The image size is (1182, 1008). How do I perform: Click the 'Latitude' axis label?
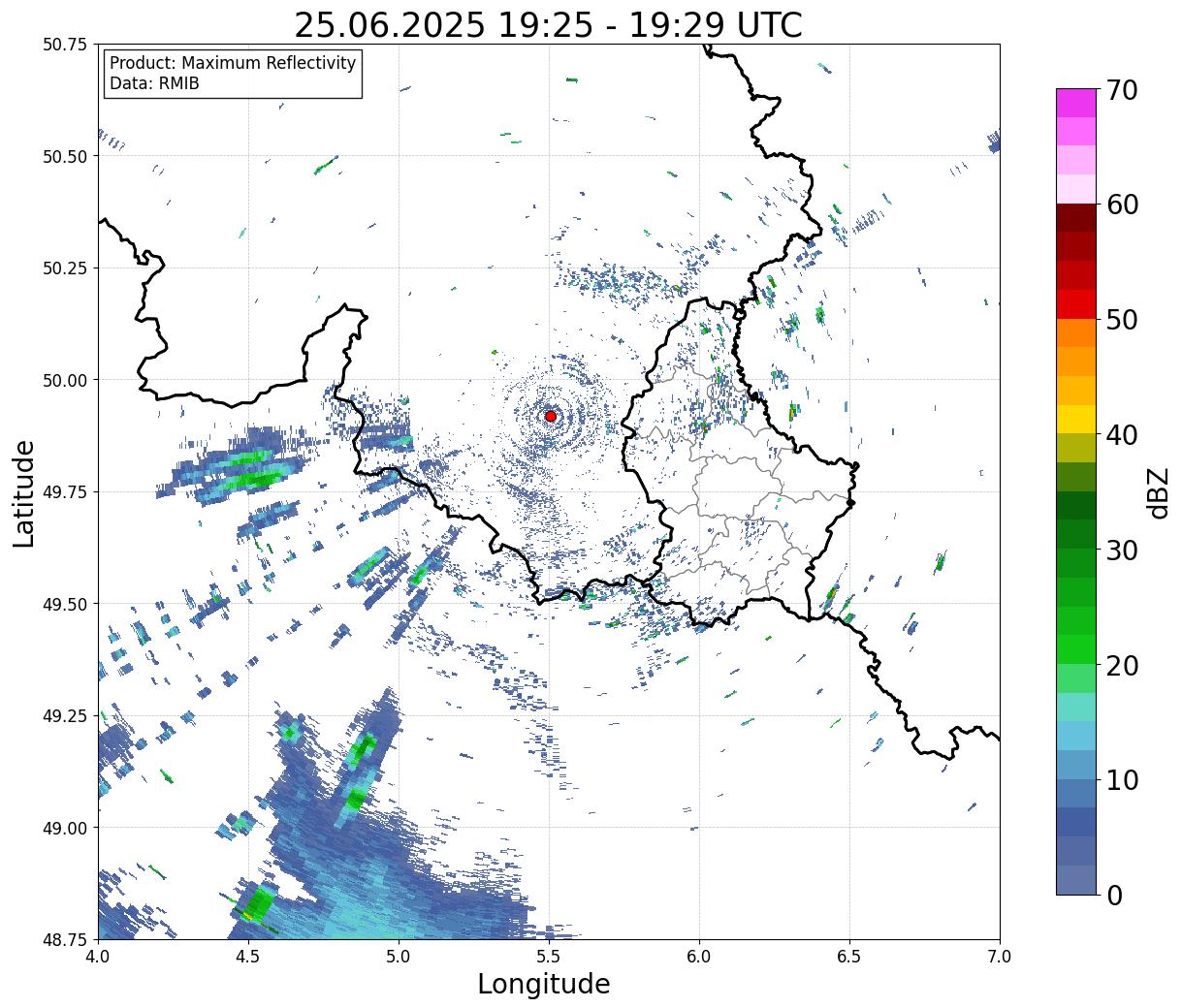click(x=24, y=492)
